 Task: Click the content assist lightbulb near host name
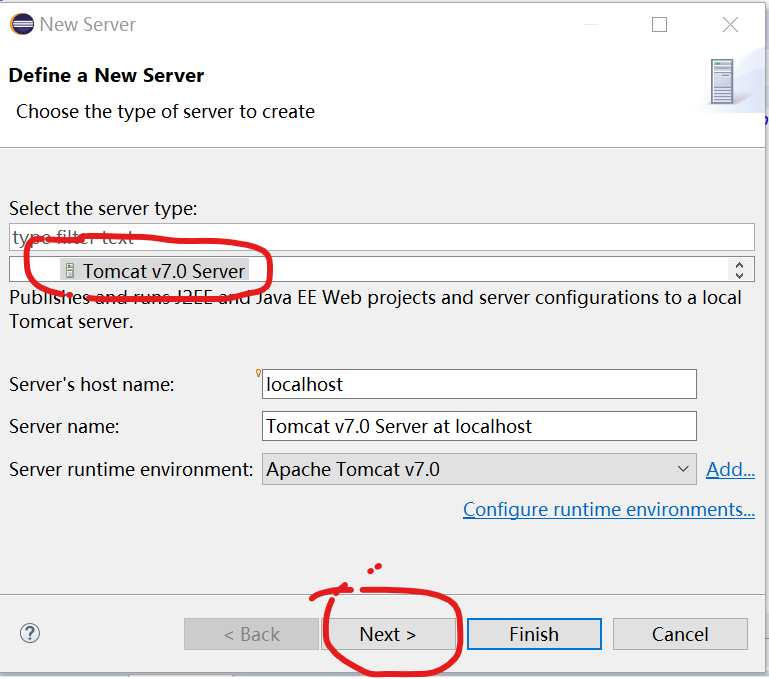[258, 373]
